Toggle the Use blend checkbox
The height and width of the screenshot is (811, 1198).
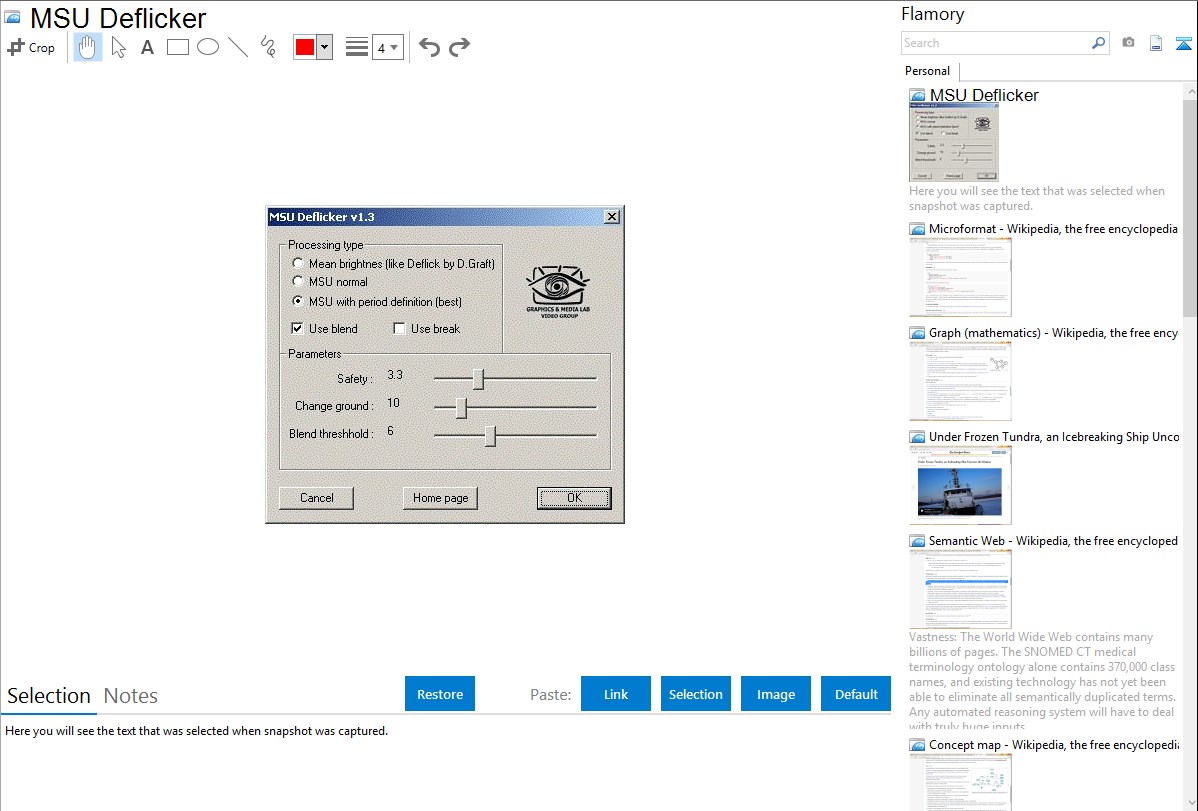point(298,329)
